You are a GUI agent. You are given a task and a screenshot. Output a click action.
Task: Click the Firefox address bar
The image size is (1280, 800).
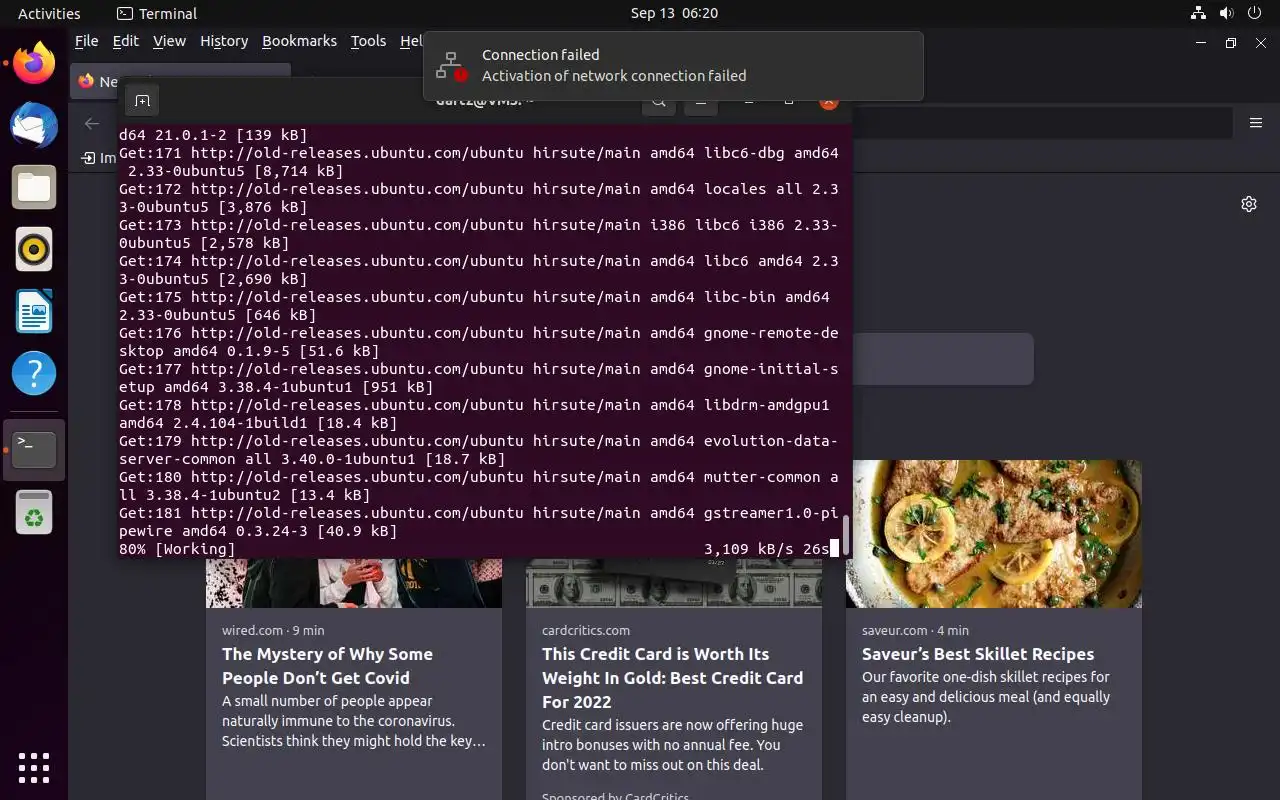pos(1040,123)
